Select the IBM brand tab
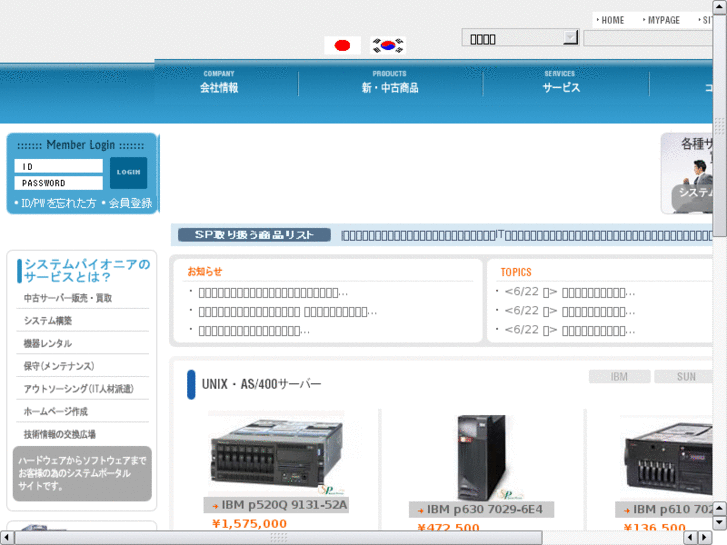Image resolution: width=727 pixels, height=545 pixels. [x=619, y=377]
